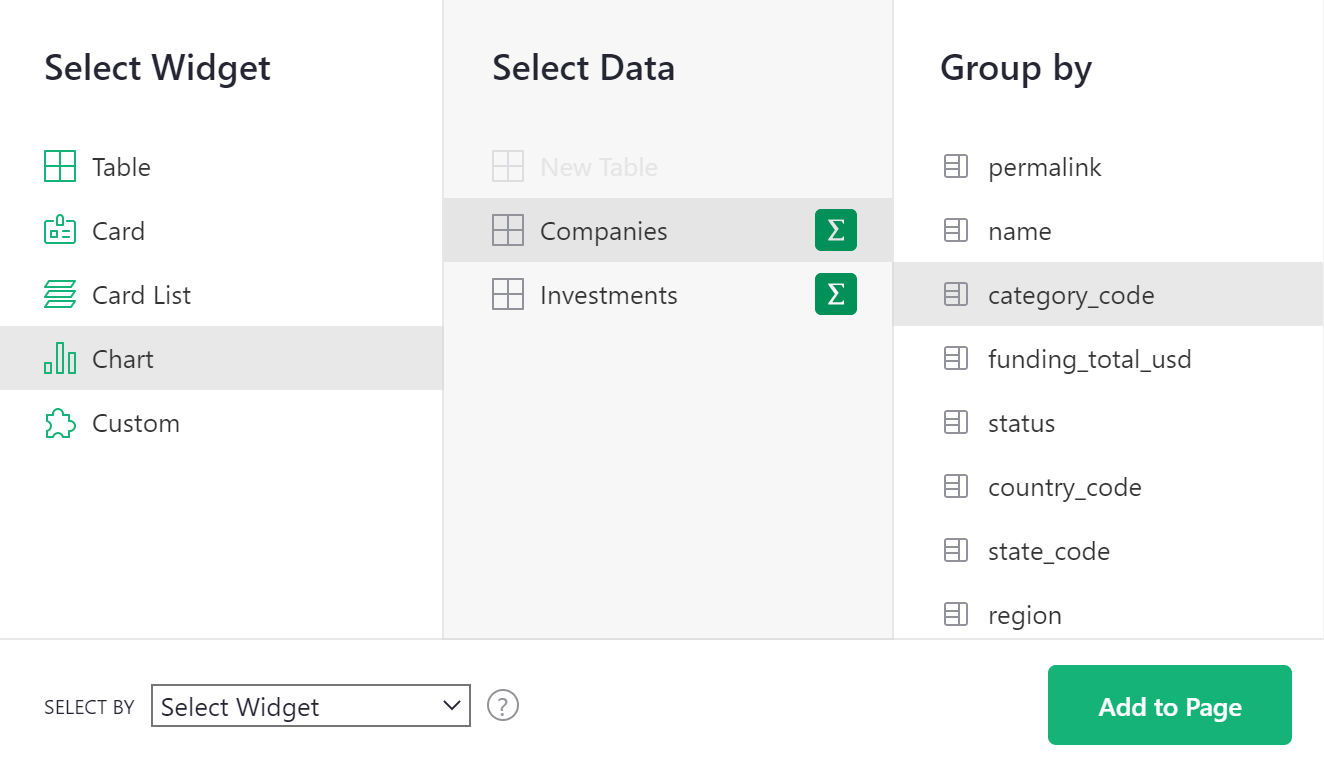Screen dimensions: 1324x761
Task: Pick the Card List widget icon
Action: coord(60,295)
